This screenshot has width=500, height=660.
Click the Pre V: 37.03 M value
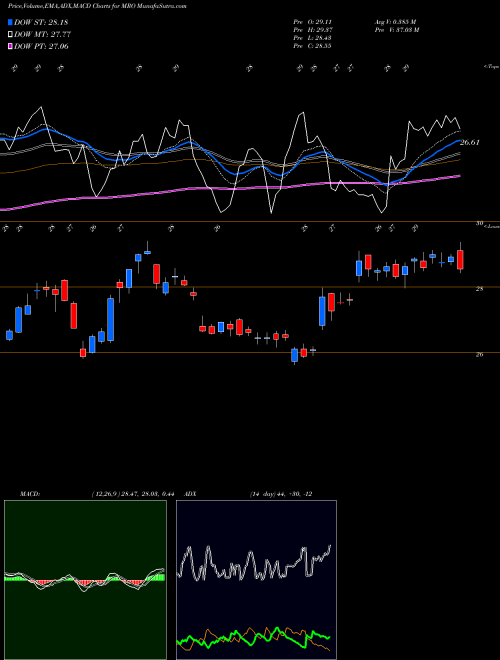pos(396,30)
